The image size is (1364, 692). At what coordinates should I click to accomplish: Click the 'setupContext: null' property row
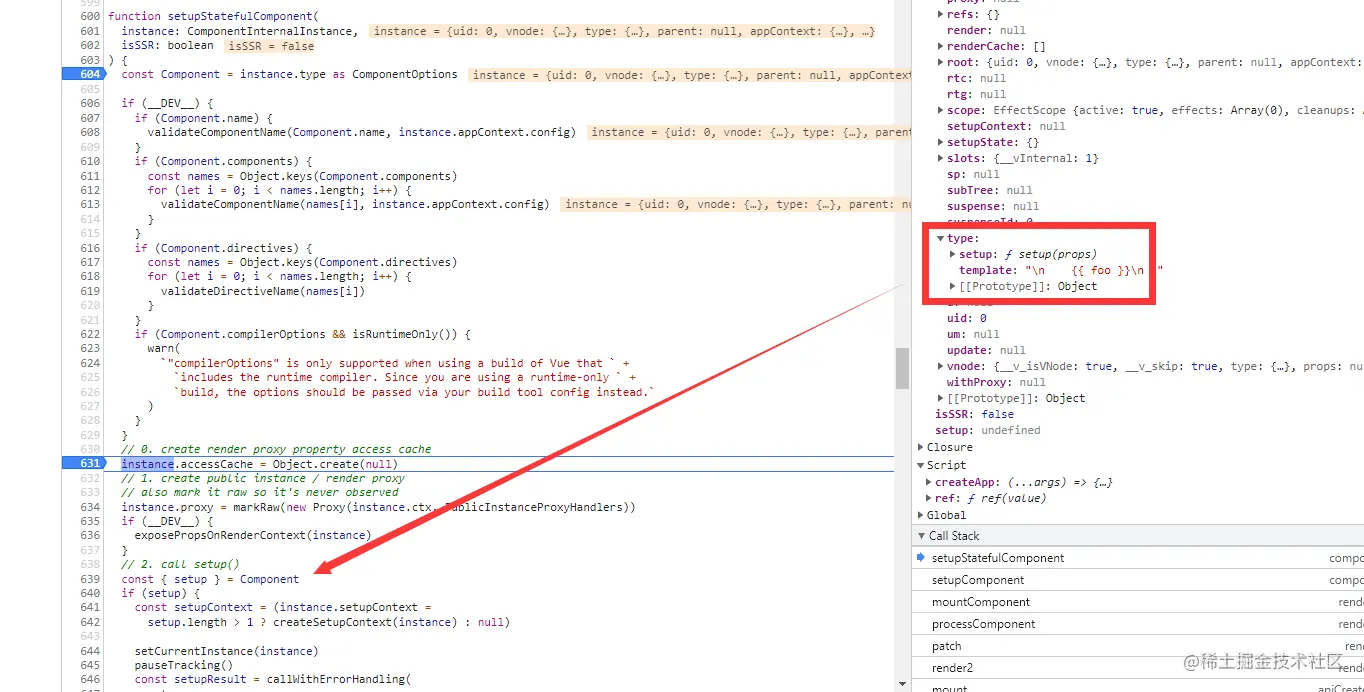click(x=1006, y=126)
